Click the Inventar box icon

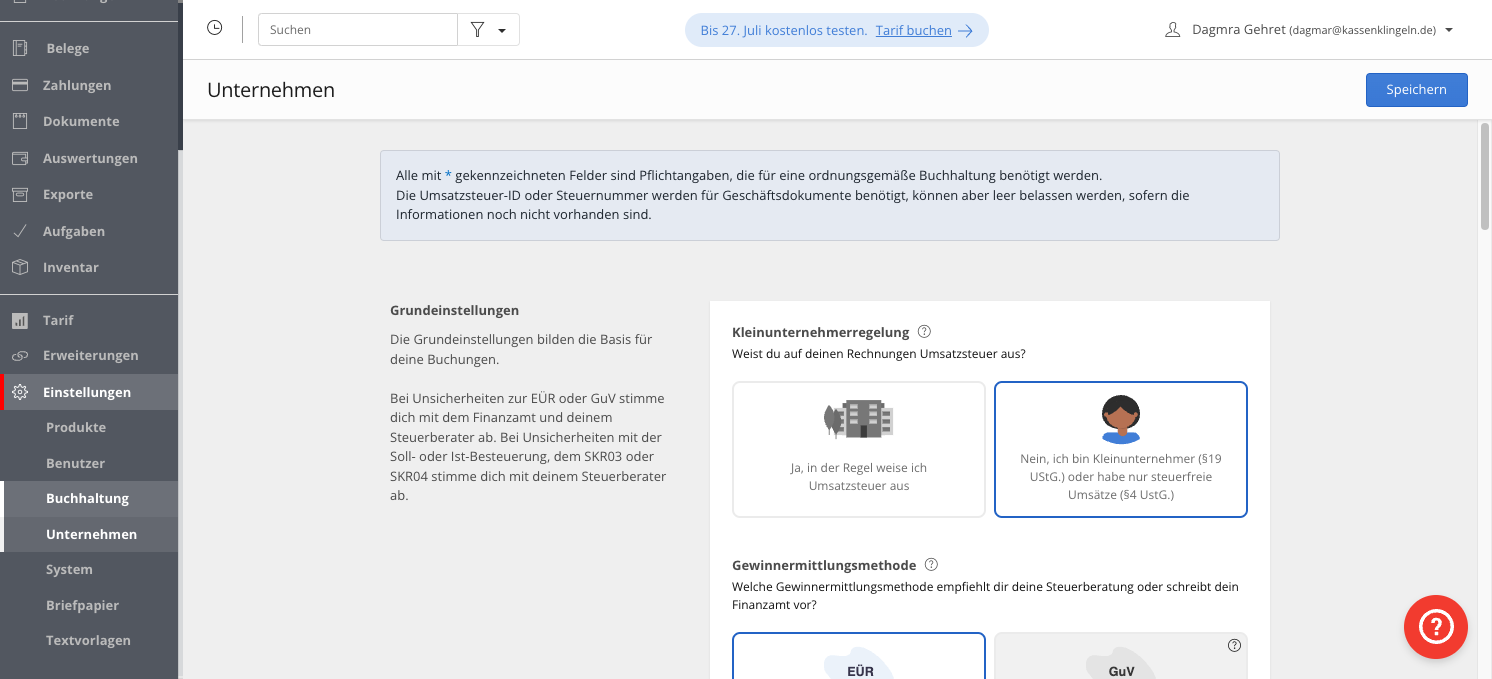tap(19, 267)
